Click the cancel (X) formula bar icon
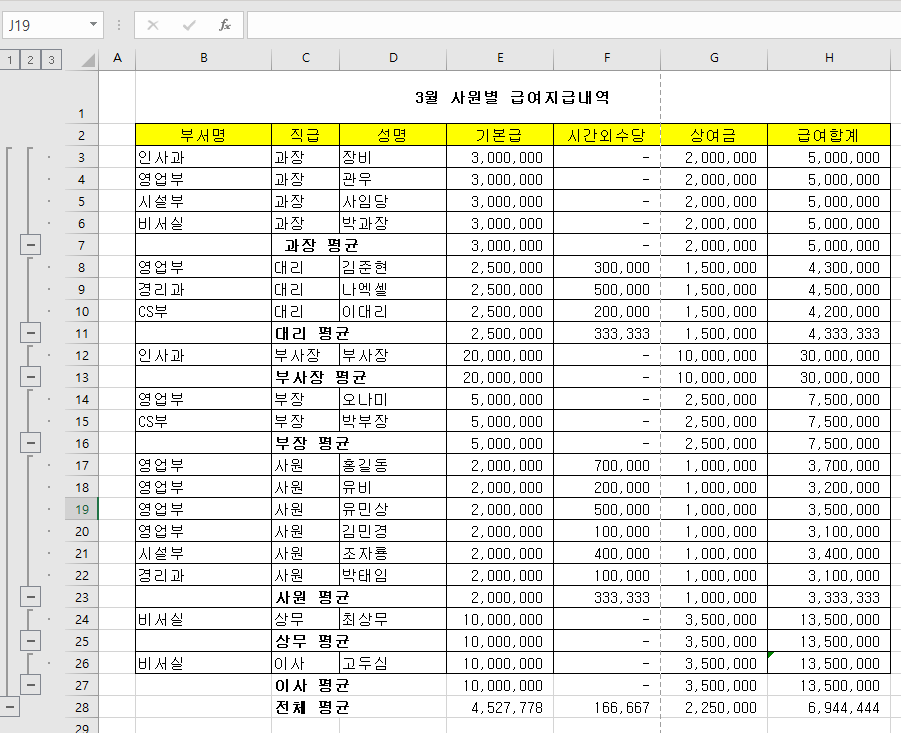Viewport: 901px width, 733px height. [x=153, y=25]
